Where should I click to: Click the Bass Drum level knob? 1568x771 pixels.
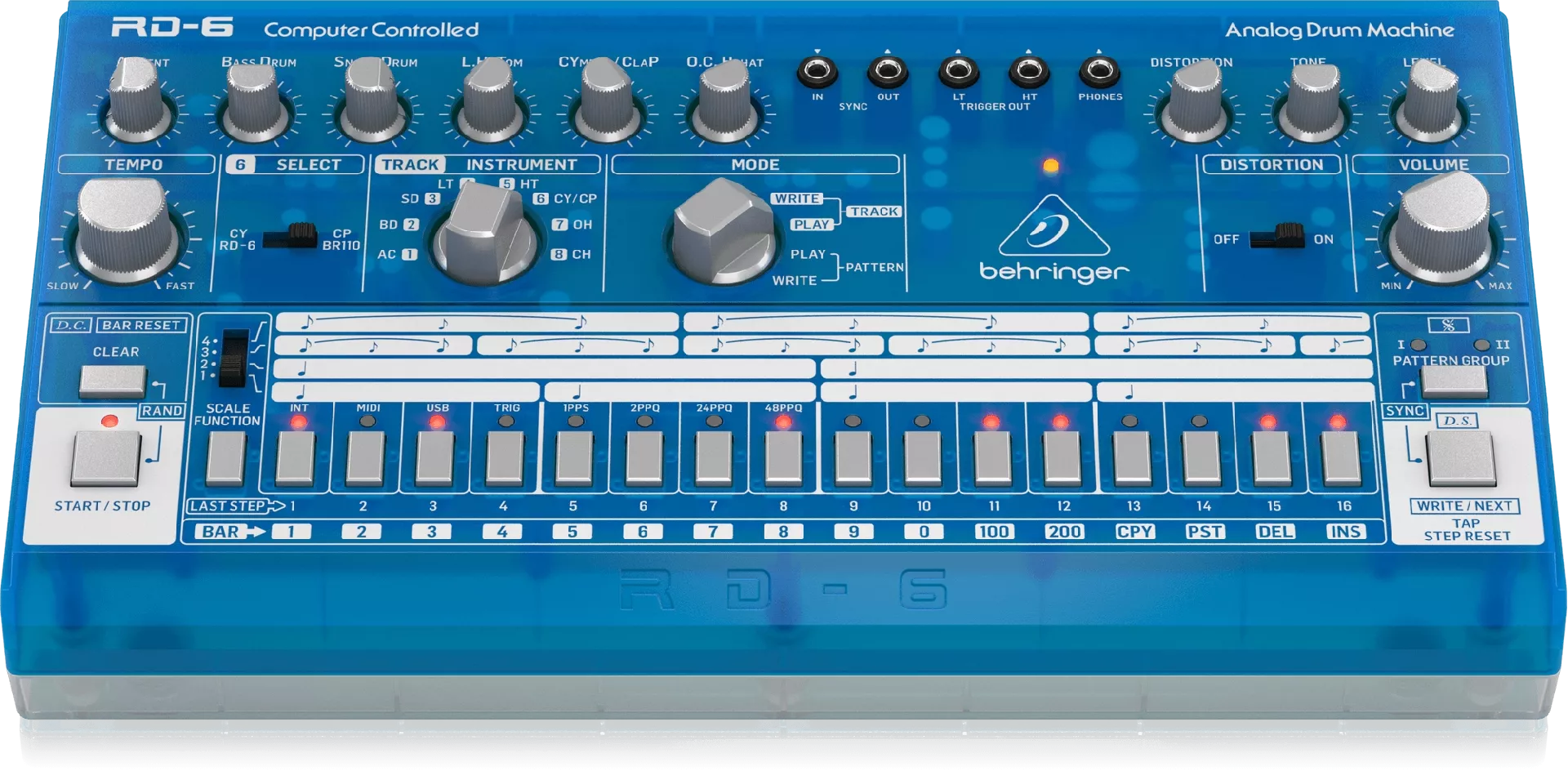pos(256,102)
